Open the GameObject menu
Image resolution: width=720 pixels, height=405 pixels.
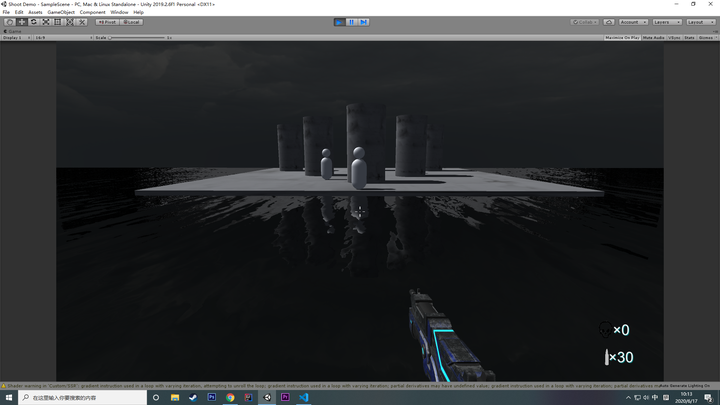point(61,12)
